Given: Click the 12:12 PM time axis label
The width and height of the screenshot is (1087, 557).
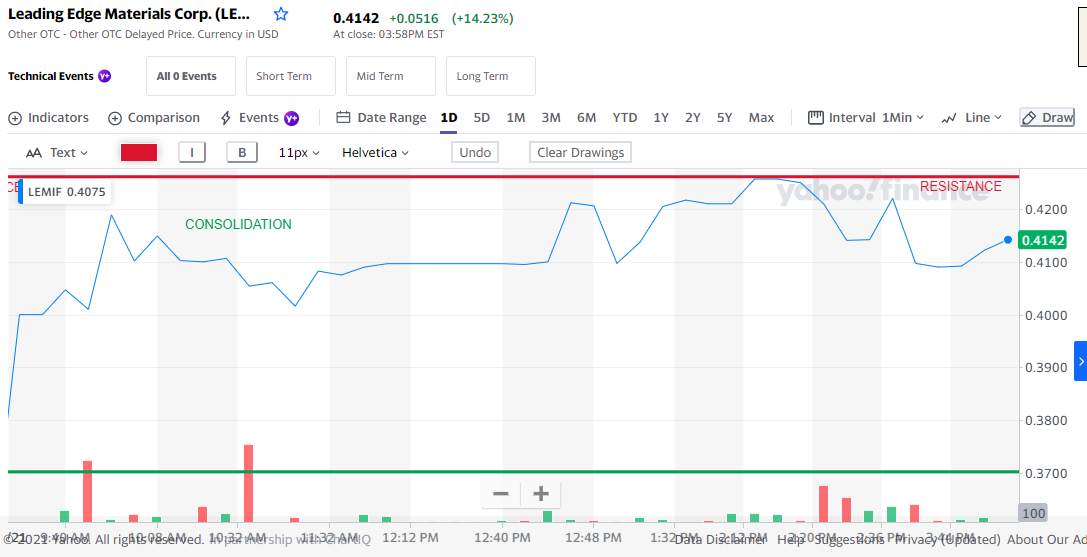Looking at the screenshot, I should 410,538.
